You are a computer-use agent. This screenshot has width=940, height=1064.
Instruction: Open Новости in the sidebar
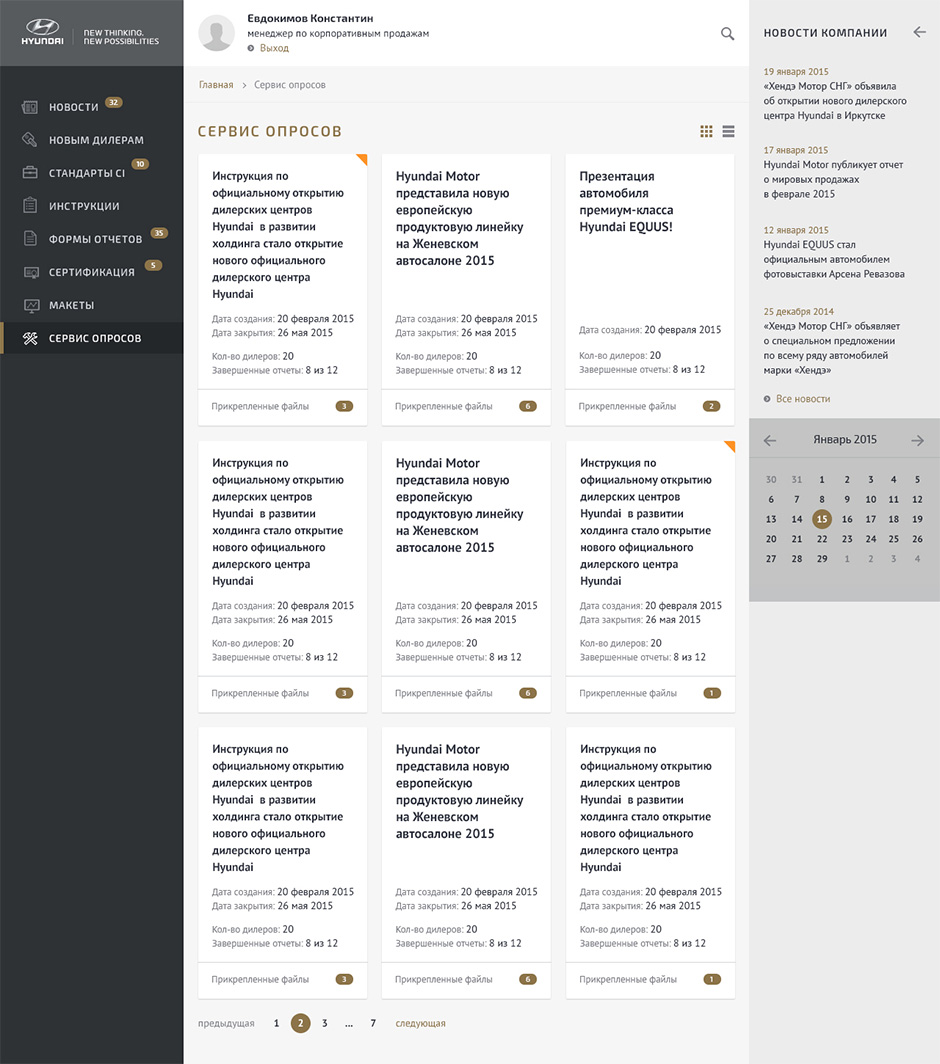(x=74, y=107)
